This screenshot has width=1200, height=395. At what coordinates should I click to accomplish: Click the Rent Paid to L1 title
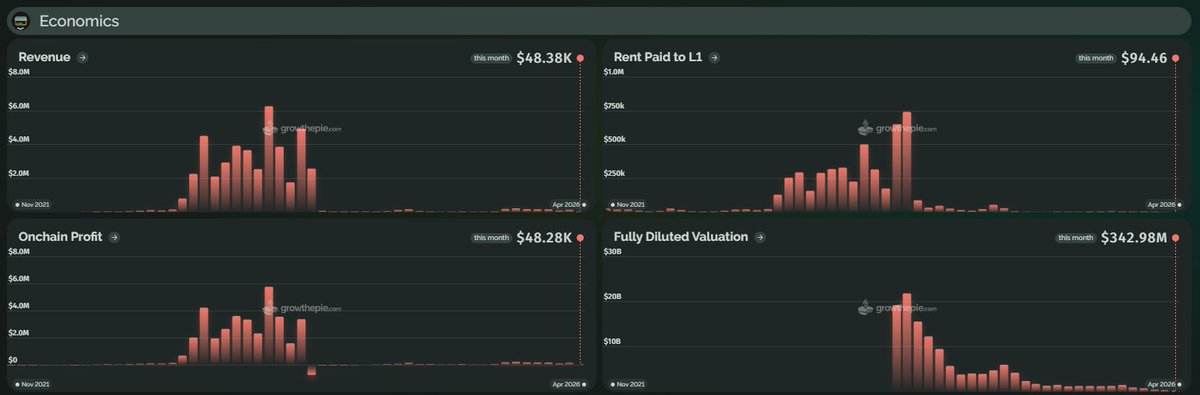pos(659,58)
